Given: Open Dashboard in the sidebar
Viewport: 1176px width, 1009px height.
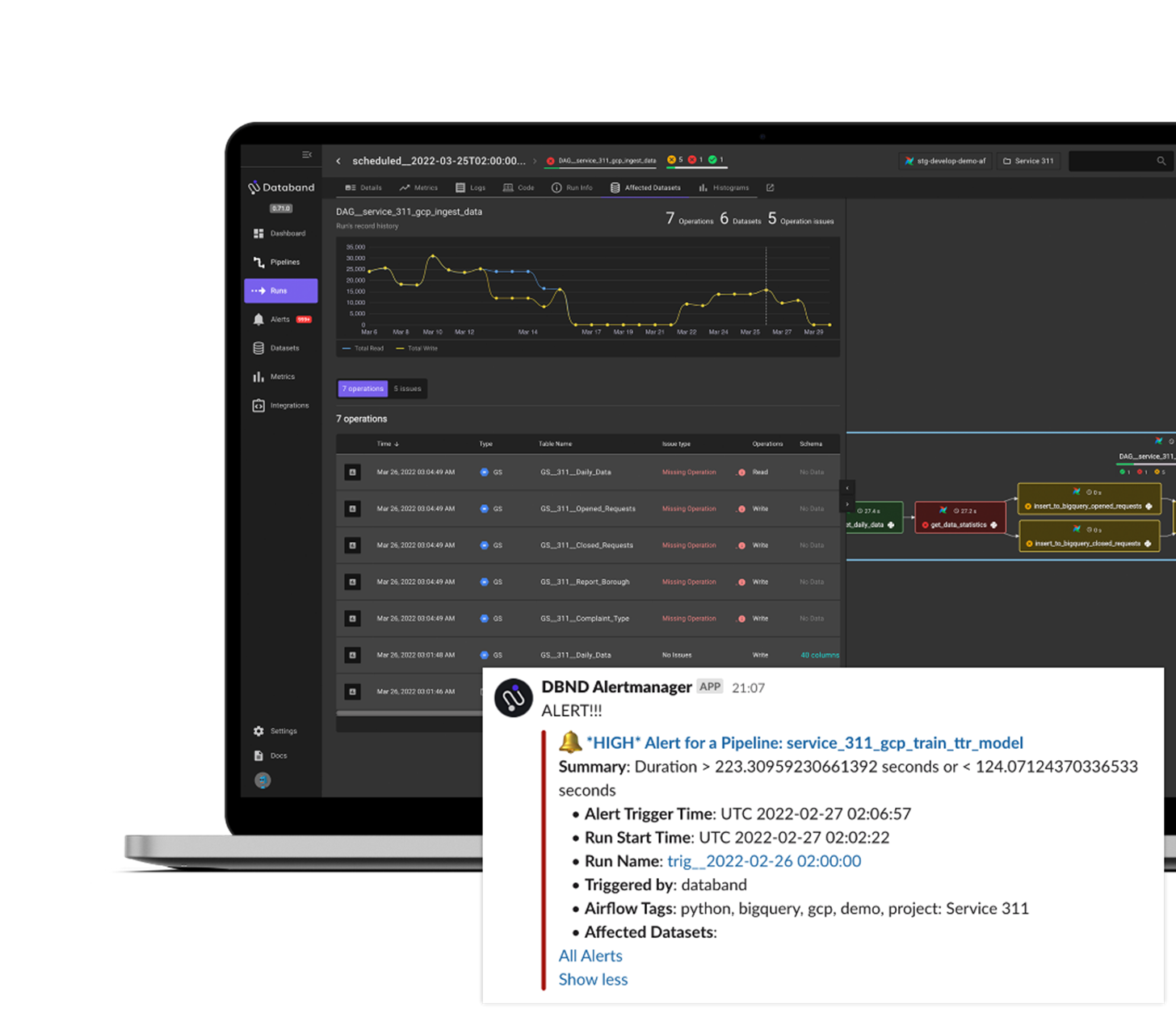Looking at the screenshot, I should tap(280, 233).
